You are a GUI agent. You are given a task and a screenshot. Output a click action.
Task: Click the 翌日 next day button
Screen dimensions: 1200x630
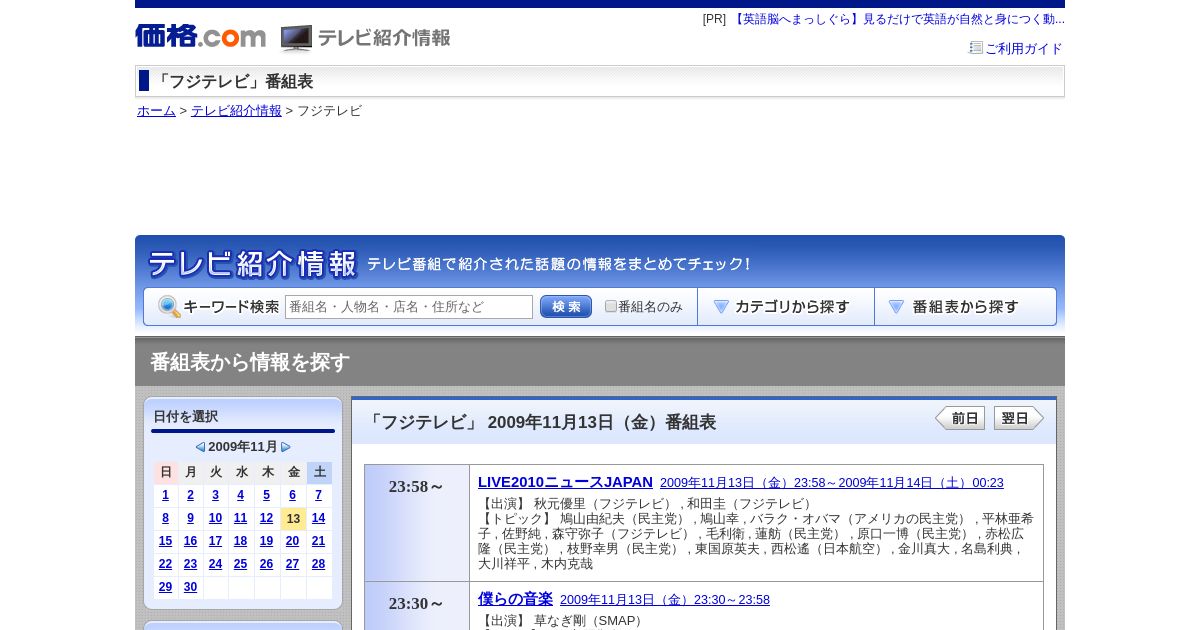coord(1018,418)
